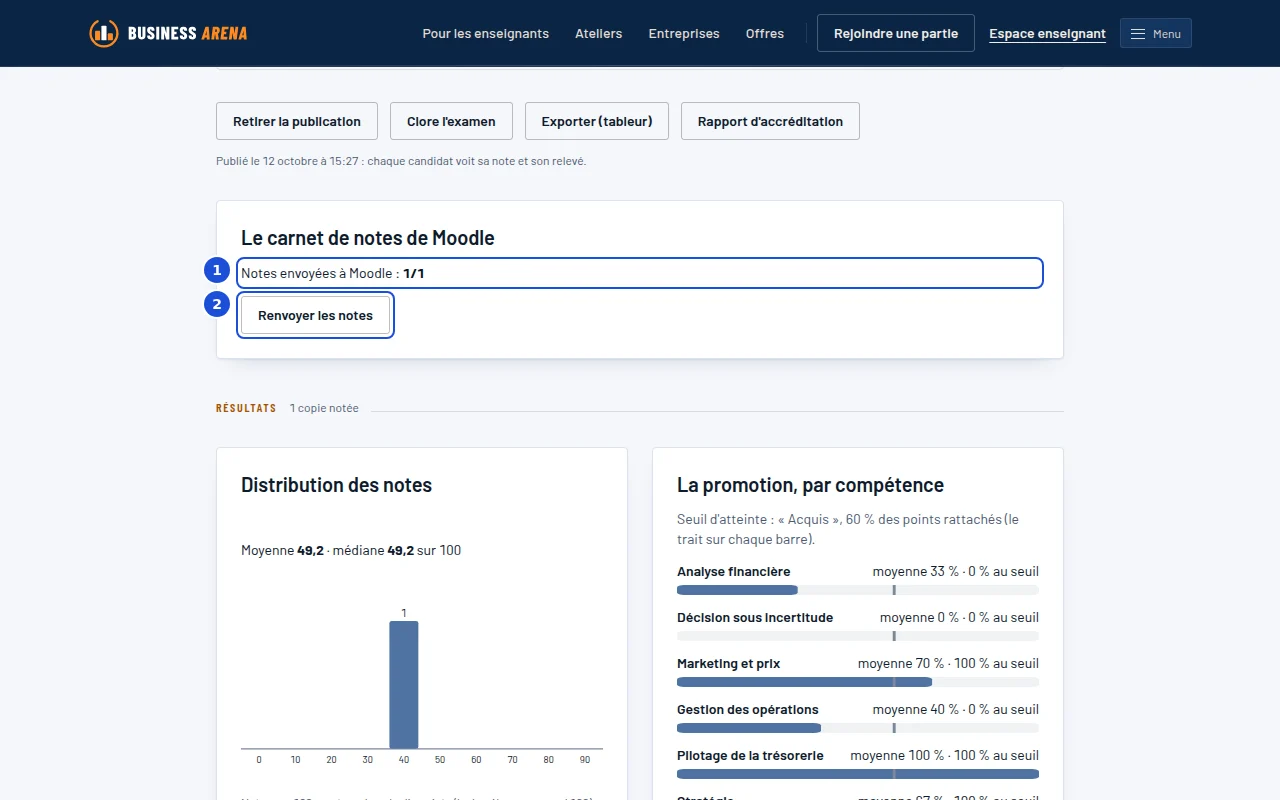This screenshot has height=800, width=1280.
Task: Click the 'Distribution des notes' heading
Action: click(337, 485)
